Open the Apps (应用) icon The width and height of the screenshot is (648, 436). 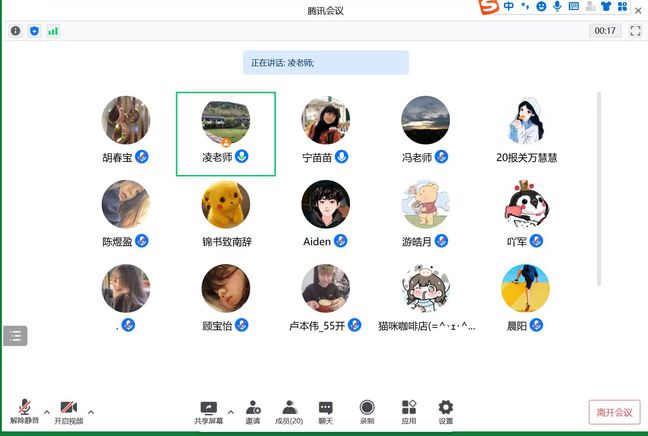[x=409, y=411]
